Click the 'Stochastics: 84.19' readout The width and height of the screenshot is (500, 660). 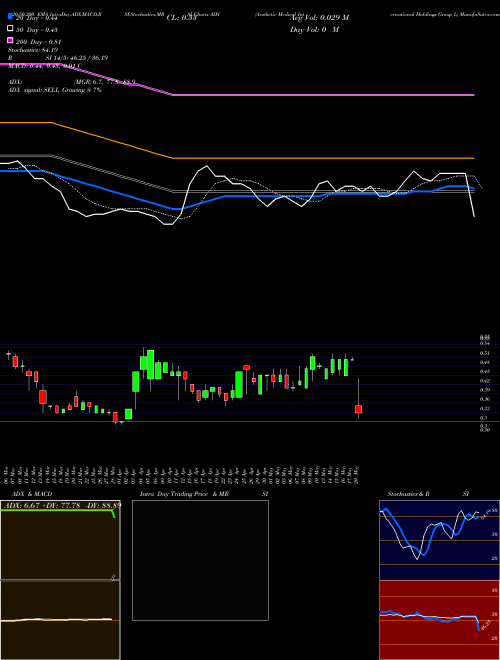pyautogui.click(x=31, y=50)
